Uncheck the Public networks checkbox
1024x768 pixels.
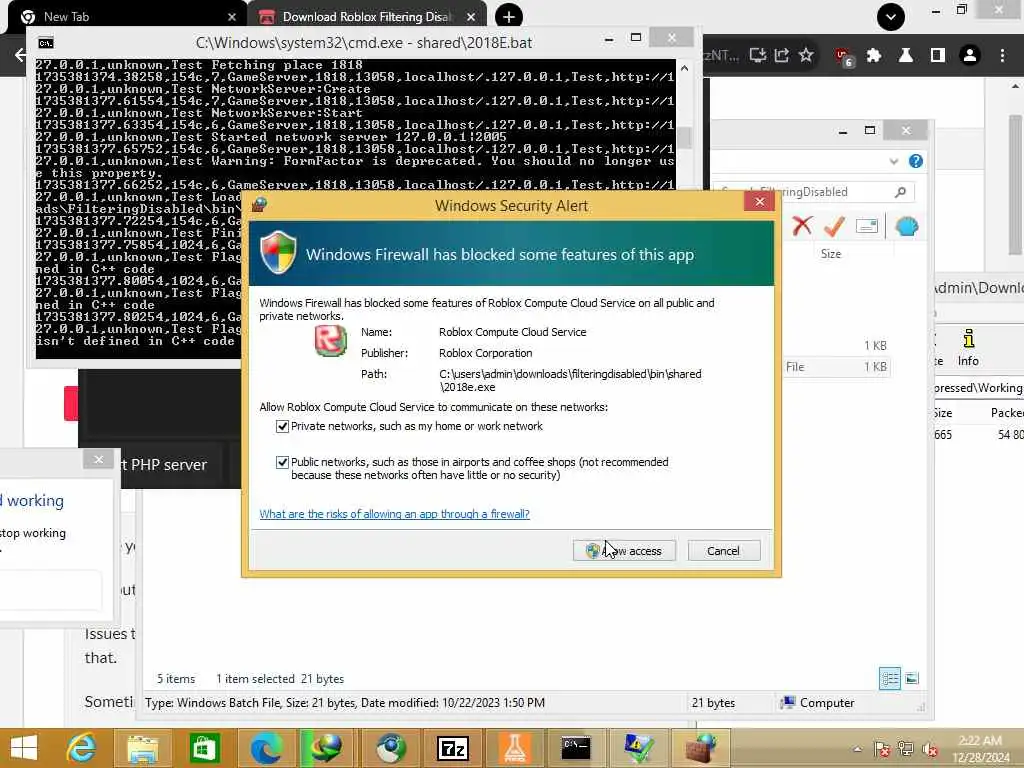pos(282,462)
